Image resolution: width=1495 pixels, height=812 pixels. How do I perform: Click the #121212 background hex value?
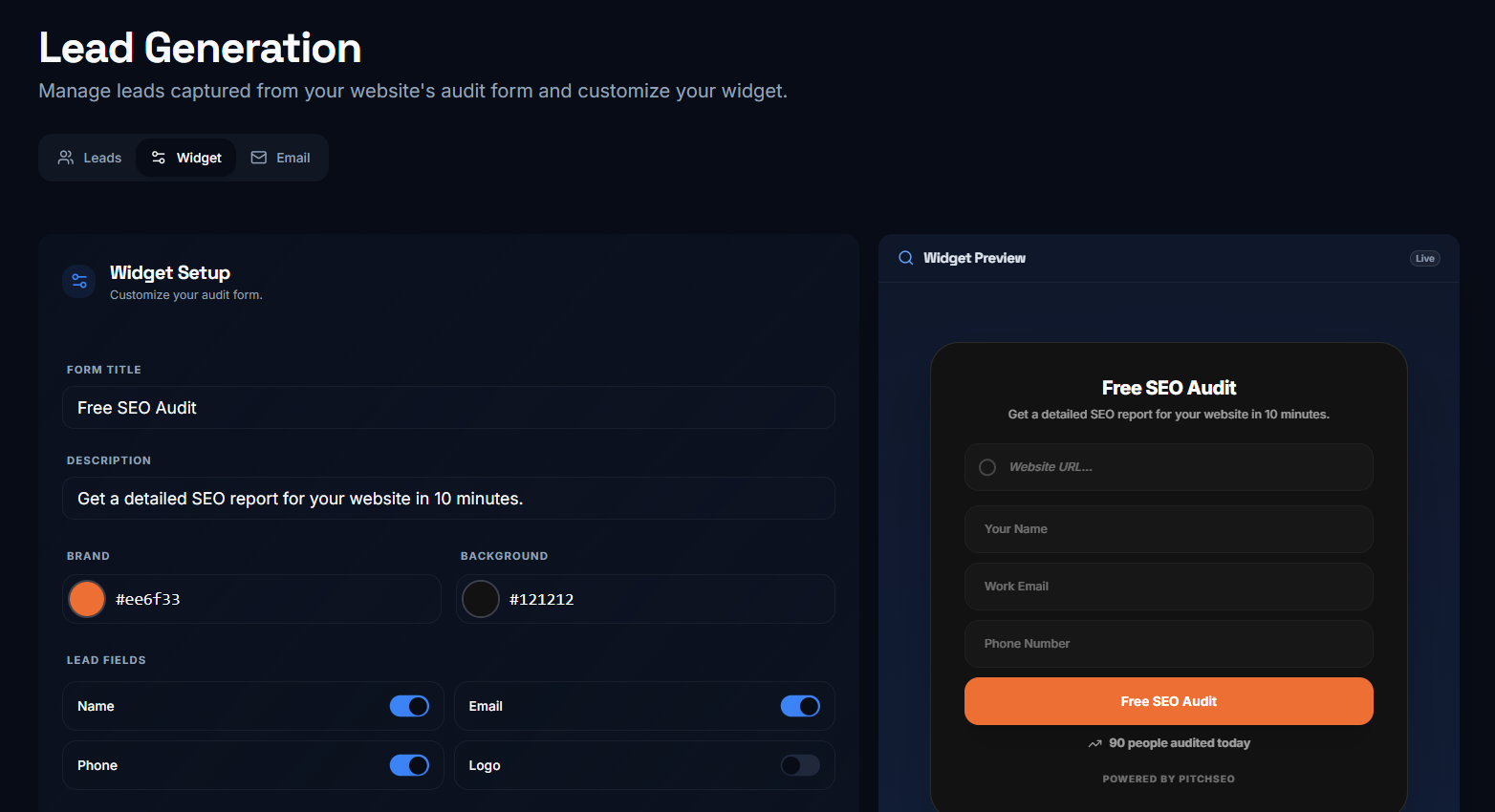542,599
